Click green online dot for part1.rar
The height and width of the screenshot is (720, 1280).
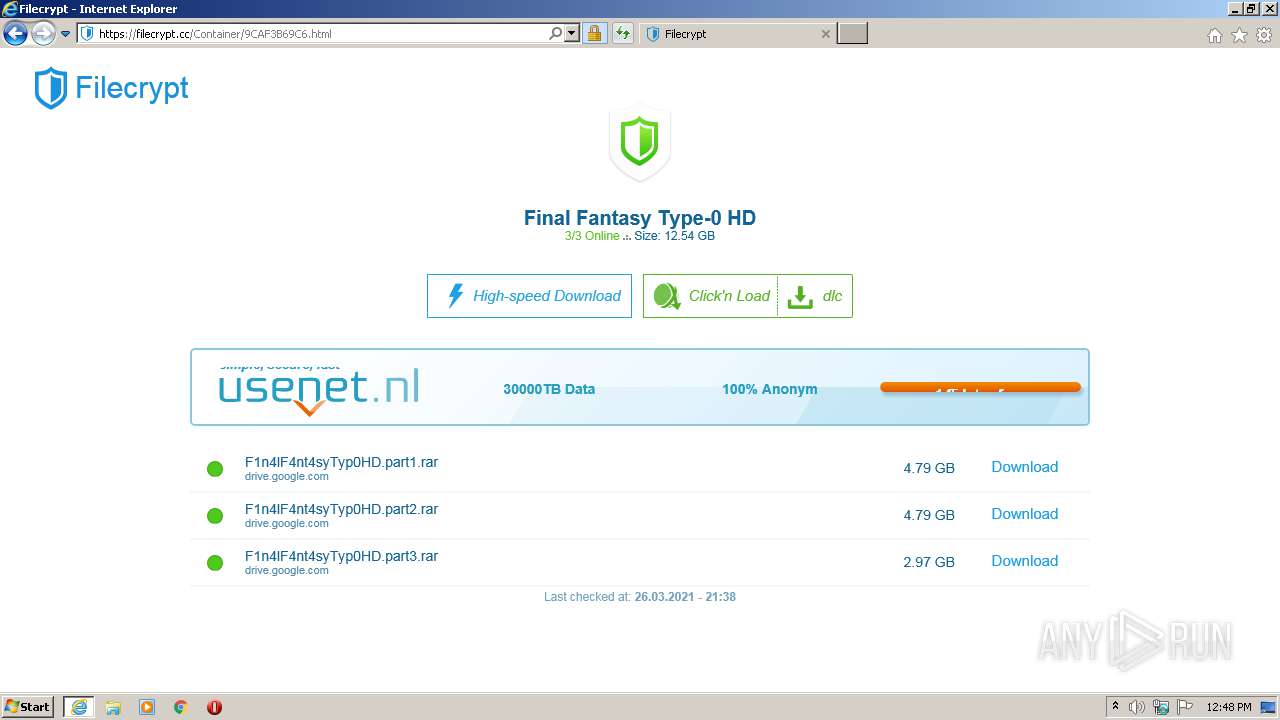215,469
